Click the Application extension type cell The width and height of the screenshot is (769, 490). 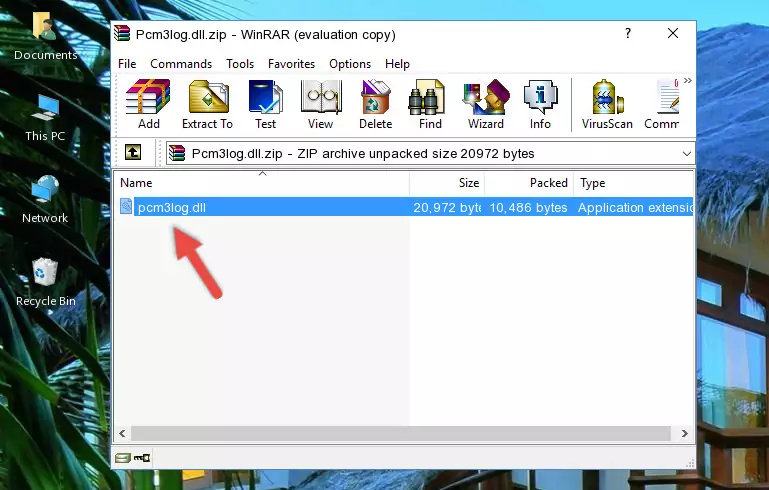click(635, 207)
